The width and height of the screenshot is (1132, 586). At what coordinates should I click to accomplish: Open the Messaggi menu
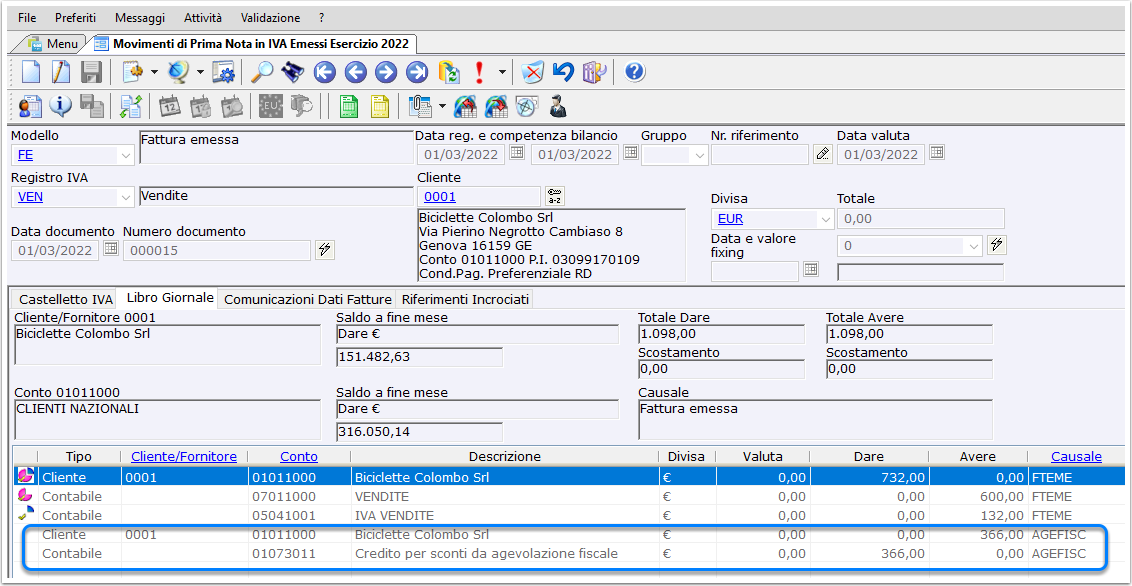140,17
